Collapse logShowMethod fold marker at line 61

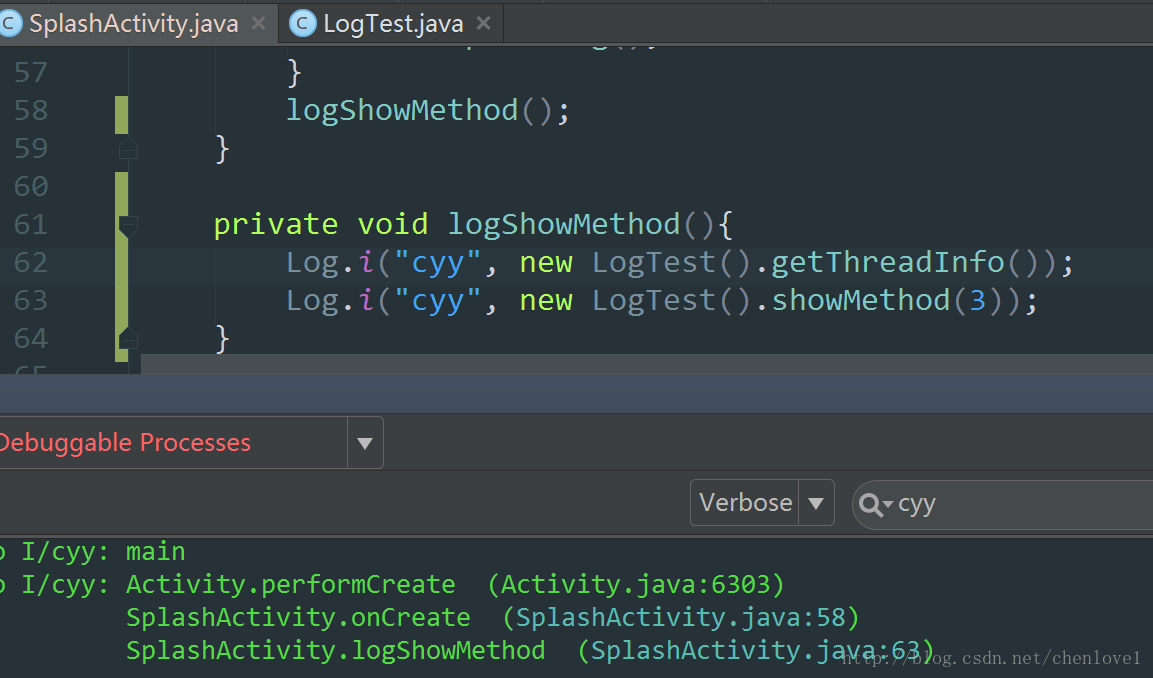coord(128,225)
